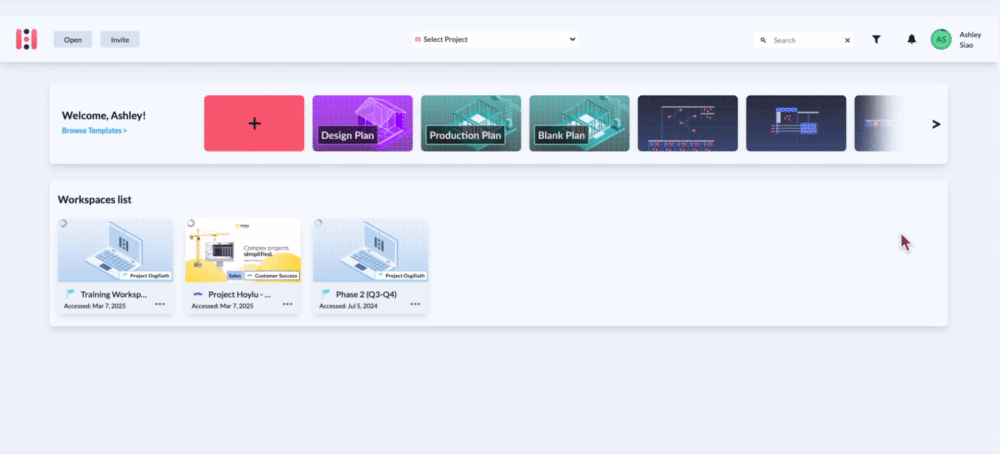The image size is (1000, 454).
Task: Open the Training Workspace thumbnail
Action: 115,251
